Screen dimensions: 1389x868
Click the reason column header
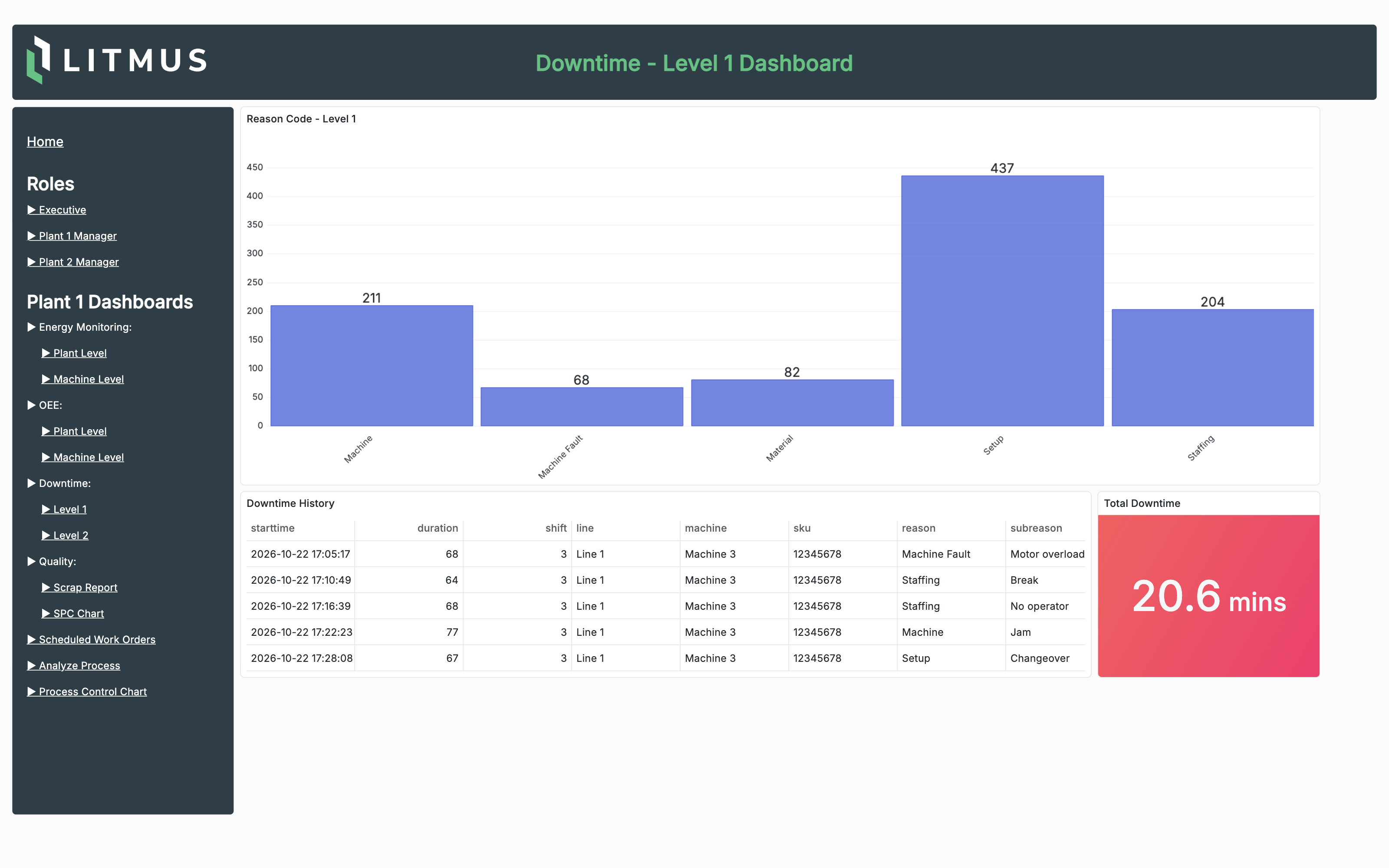tap(918, 528)
